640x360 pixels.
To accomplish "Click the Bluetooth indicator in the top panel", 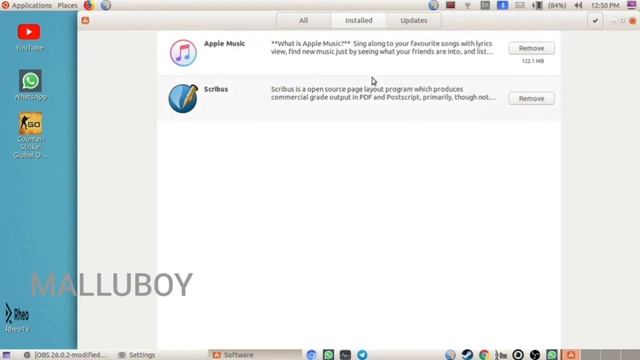I will 502,5.
